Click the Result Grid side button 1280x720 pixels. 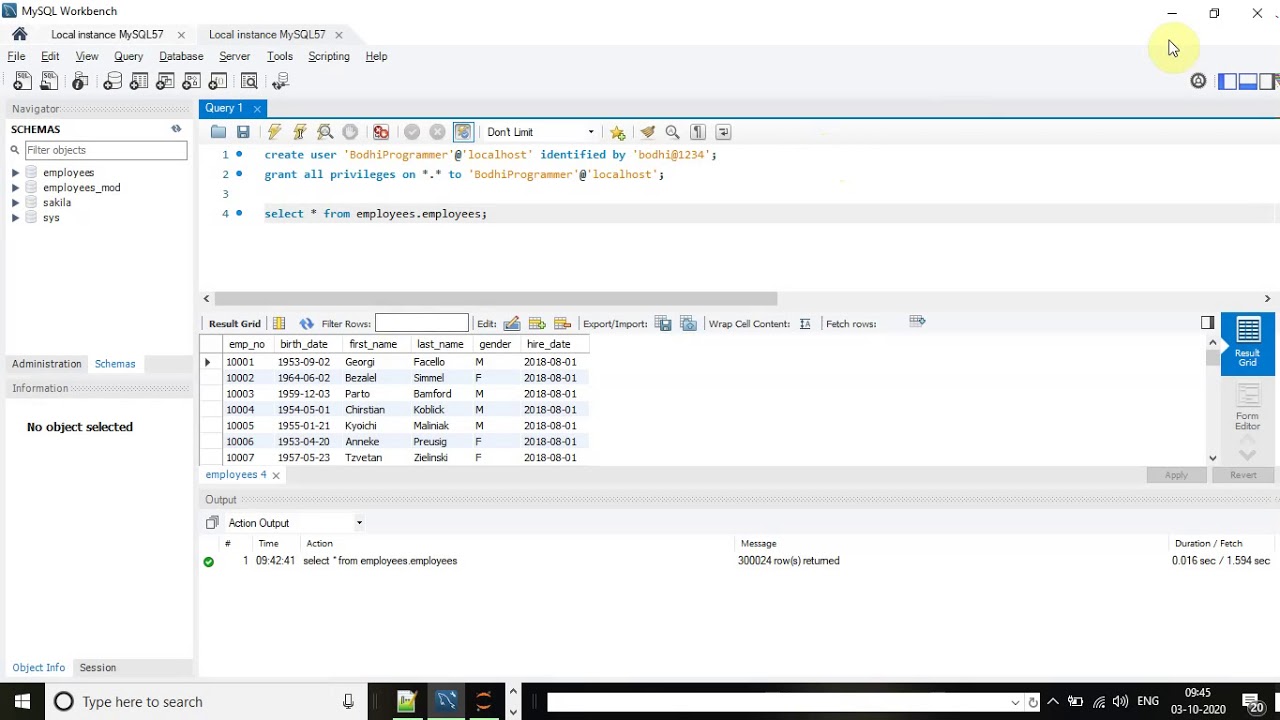coord(1247,344)
